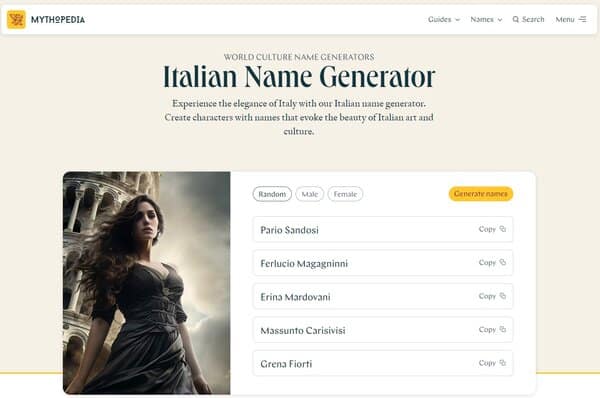Viewport: 600px width, 398px height.
Task: Click the Italian Name Generator heading
Action: [x=299, y=77]
